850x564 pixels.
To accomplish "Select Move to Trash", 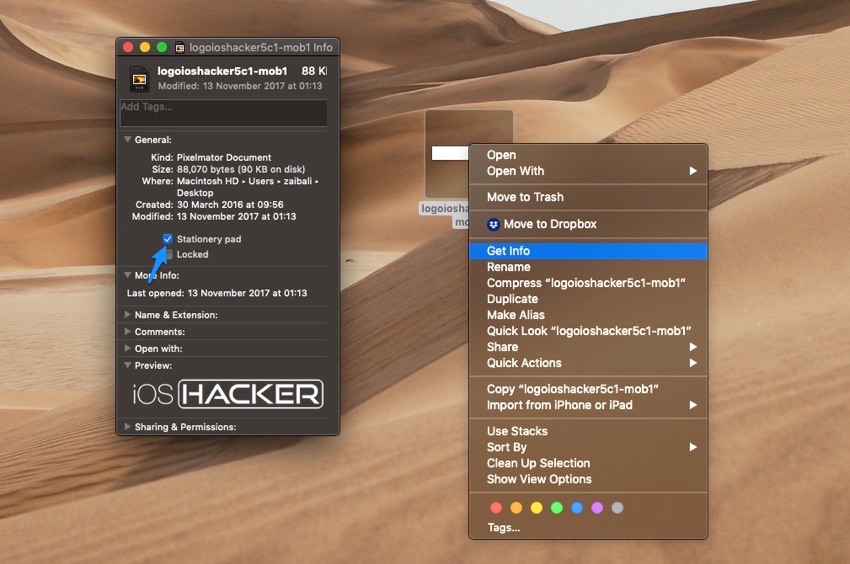I will pyautogui.click(x=588, y=197).
